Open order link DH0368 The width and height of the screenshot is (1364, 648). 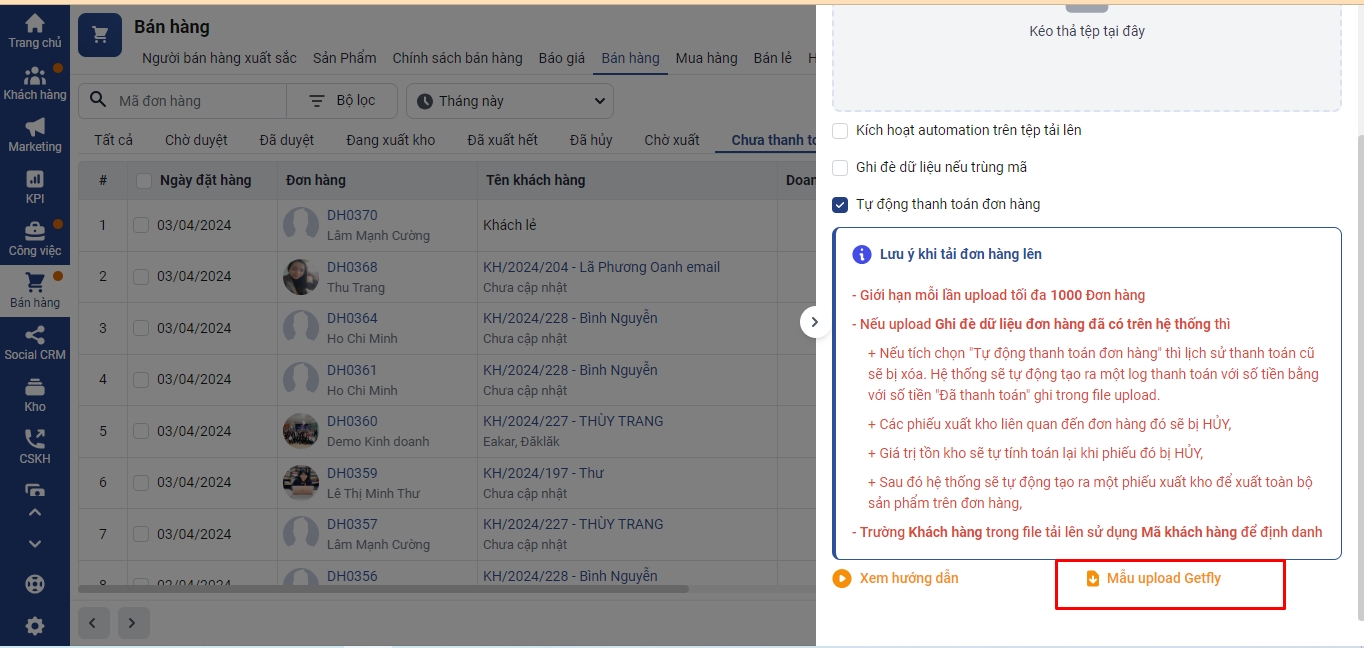point(352,267)
